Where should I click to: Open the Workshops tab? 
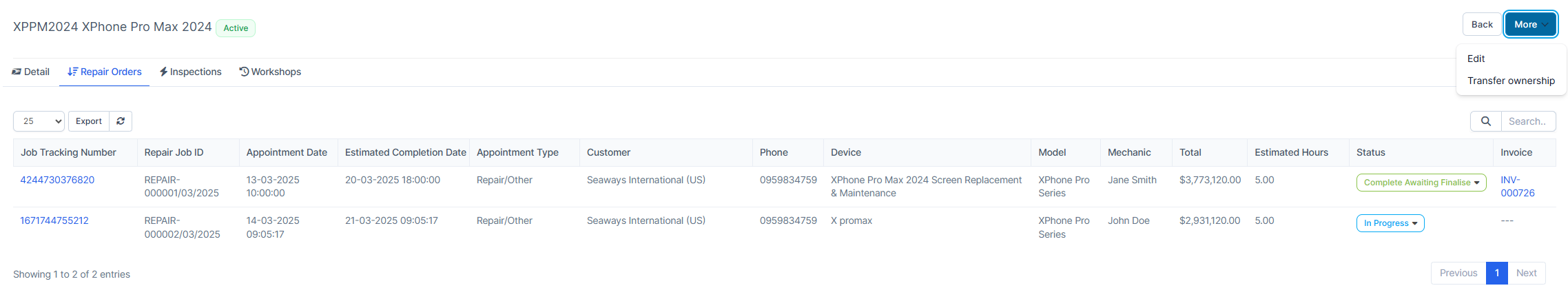[x=270, y=72]
